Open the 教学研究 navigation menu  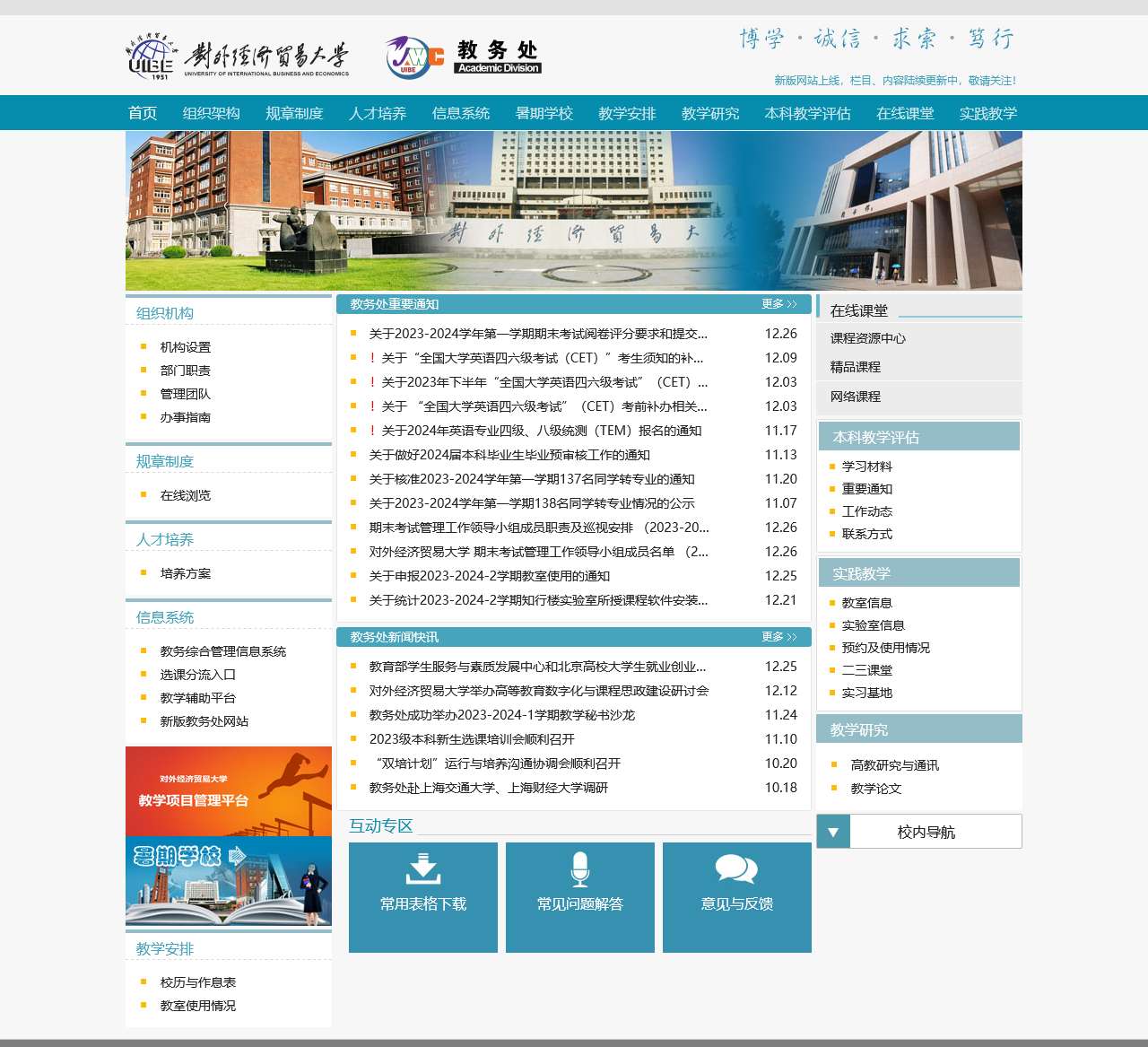(710, 113)
